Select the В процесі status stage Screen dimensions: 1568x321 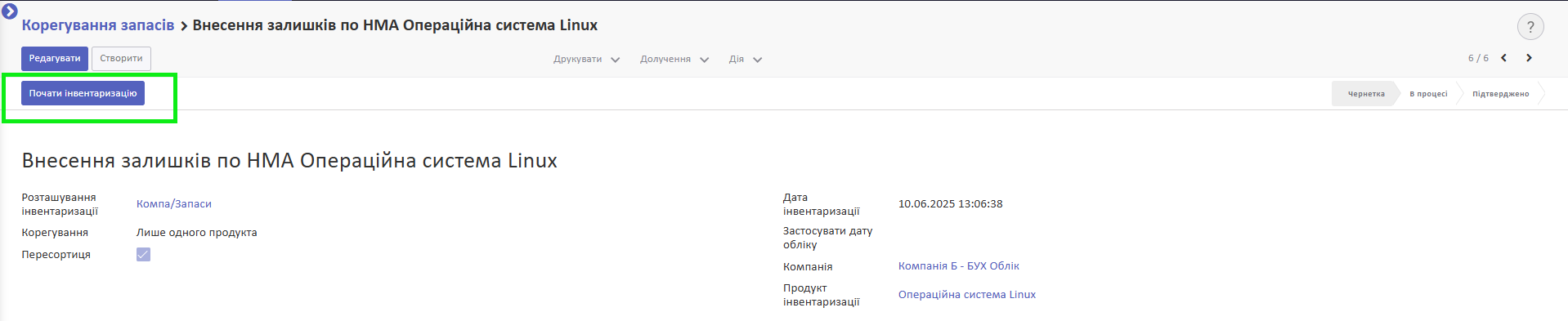point(1427,94)
